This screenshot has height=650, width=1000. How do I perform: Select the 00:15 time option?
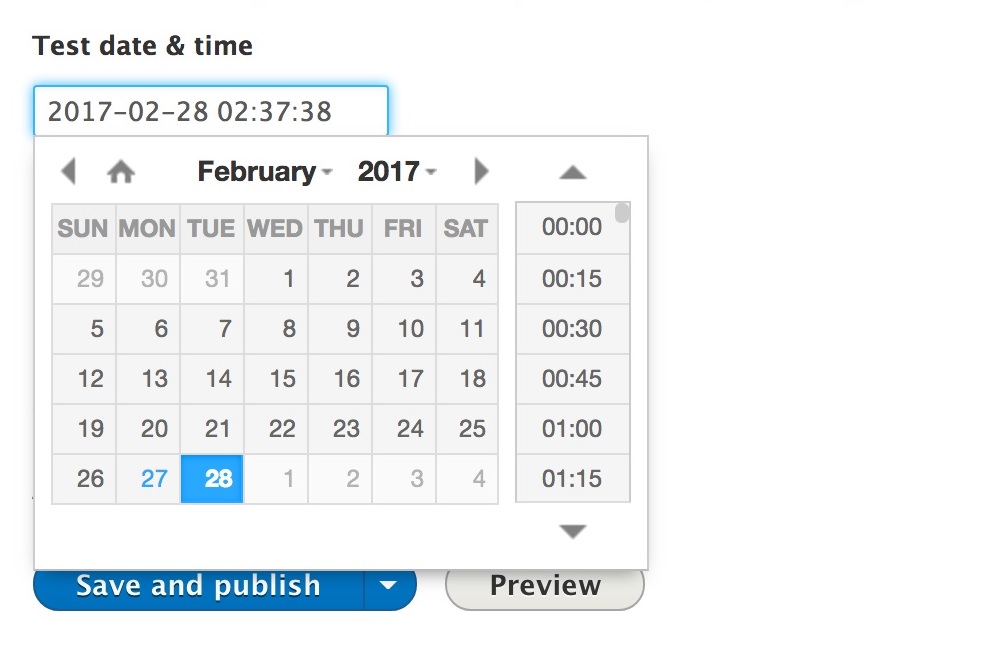coord(572,278)
